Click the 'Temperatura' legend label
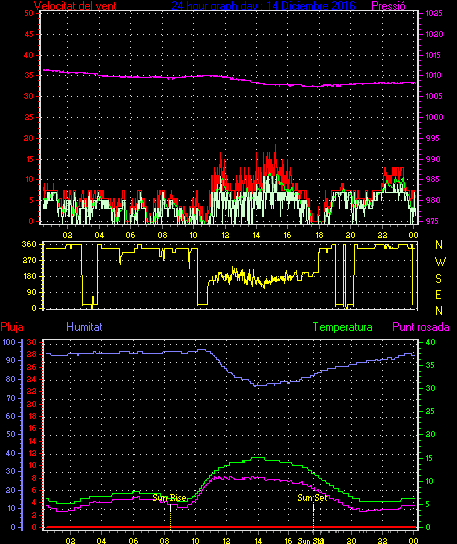This screenshot has width=457, height=544. click(x=342, y=327)
